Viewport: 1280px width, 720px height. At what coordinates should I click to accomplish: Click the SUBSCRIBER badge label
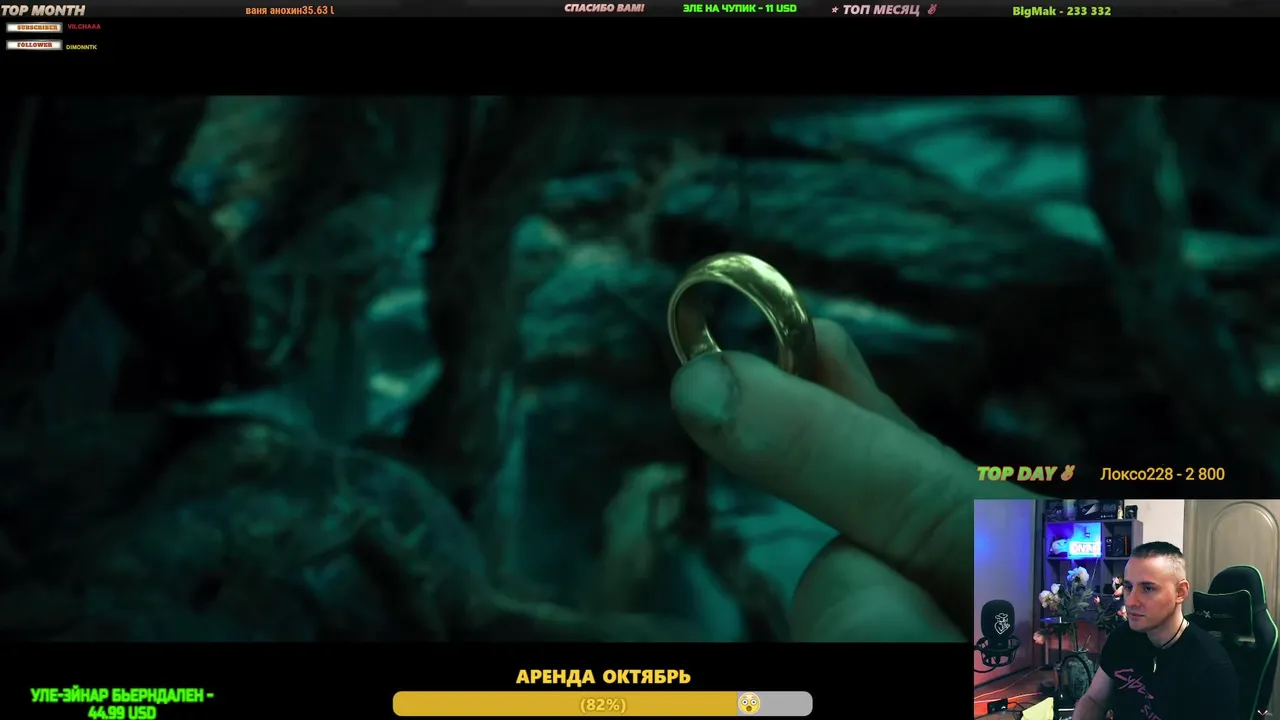click(x=34, y=27)
